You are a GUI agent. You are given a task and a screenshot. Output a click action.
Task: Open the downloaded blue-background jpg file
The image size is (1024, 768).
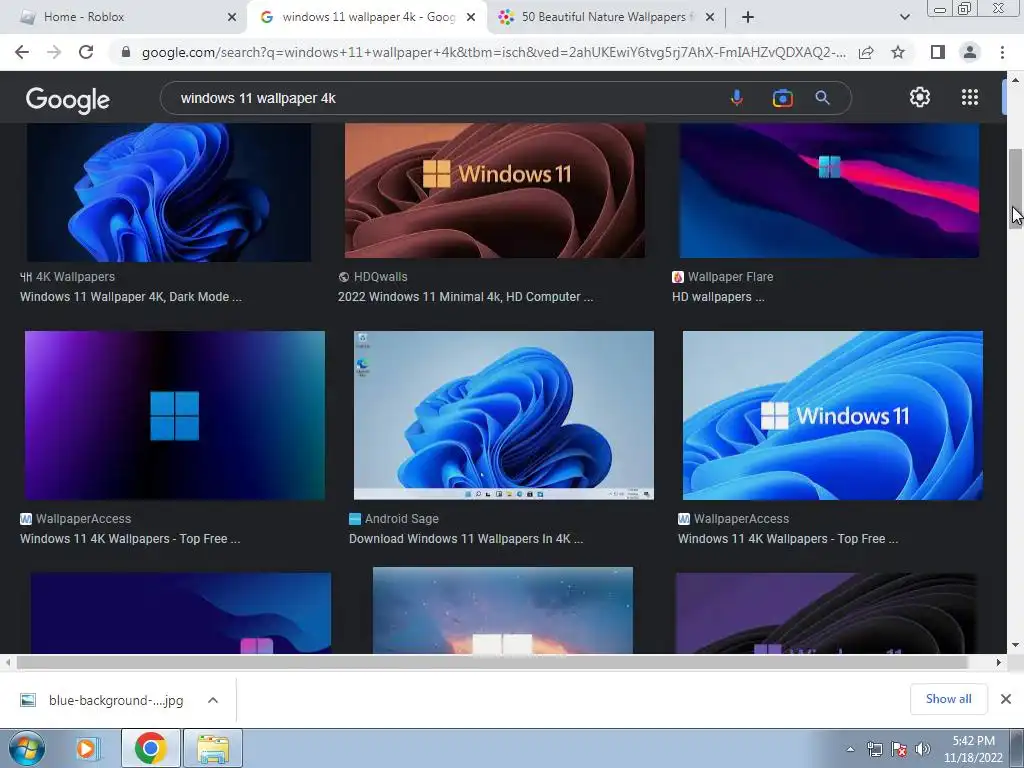[116, 700]
